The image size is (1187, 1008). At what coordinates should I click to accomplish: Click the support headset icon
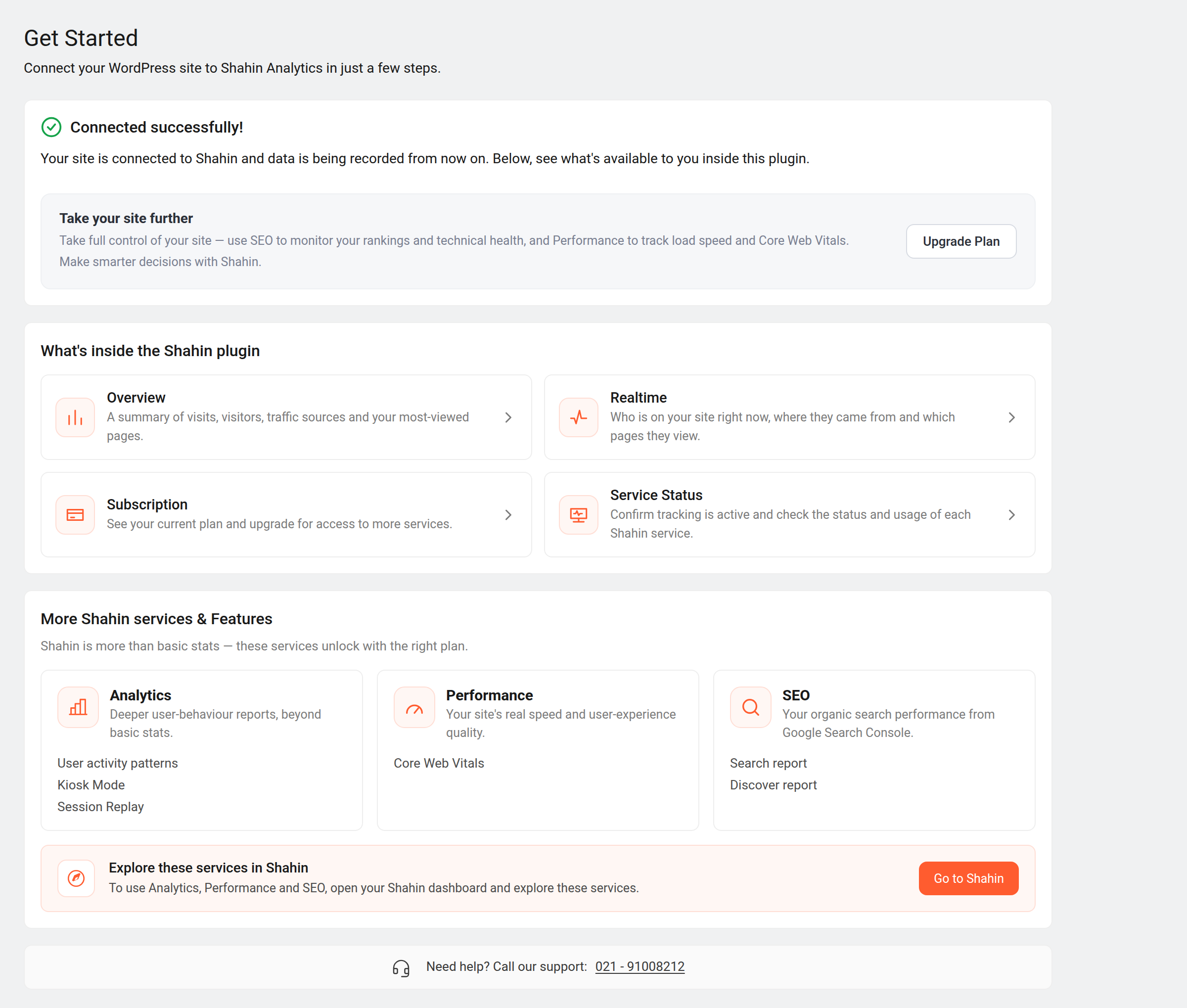point(401,968)
